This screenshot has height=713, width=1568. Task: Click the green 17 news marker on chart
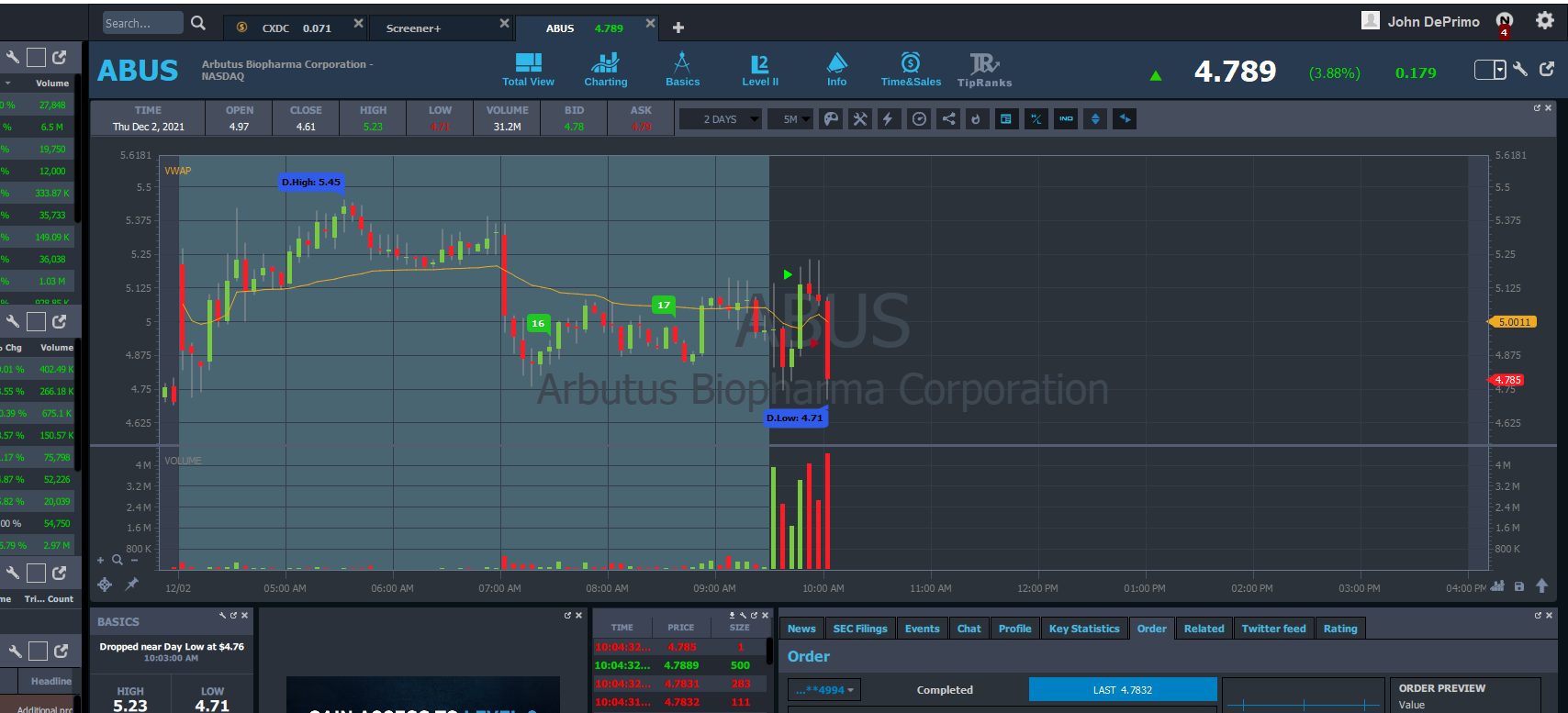664,305
